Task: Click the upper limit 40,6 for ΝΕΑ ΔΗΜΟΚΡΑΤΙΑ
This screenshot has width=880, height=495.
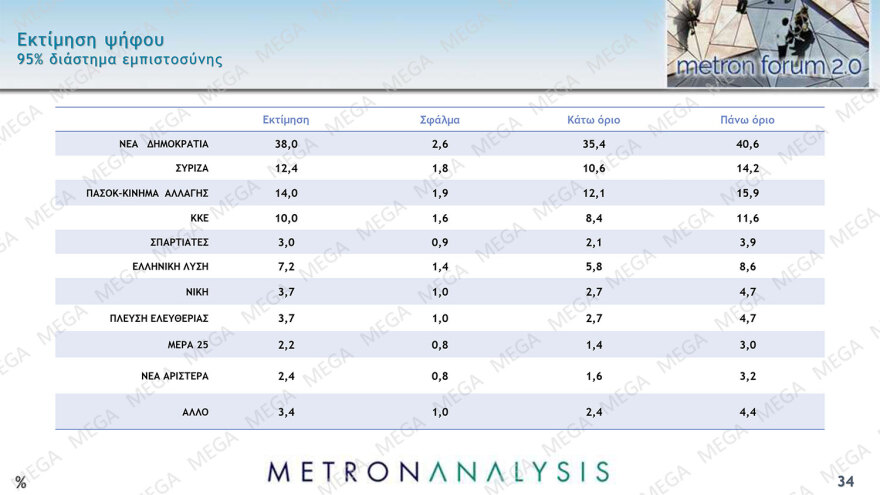Action: coord(748,144)
